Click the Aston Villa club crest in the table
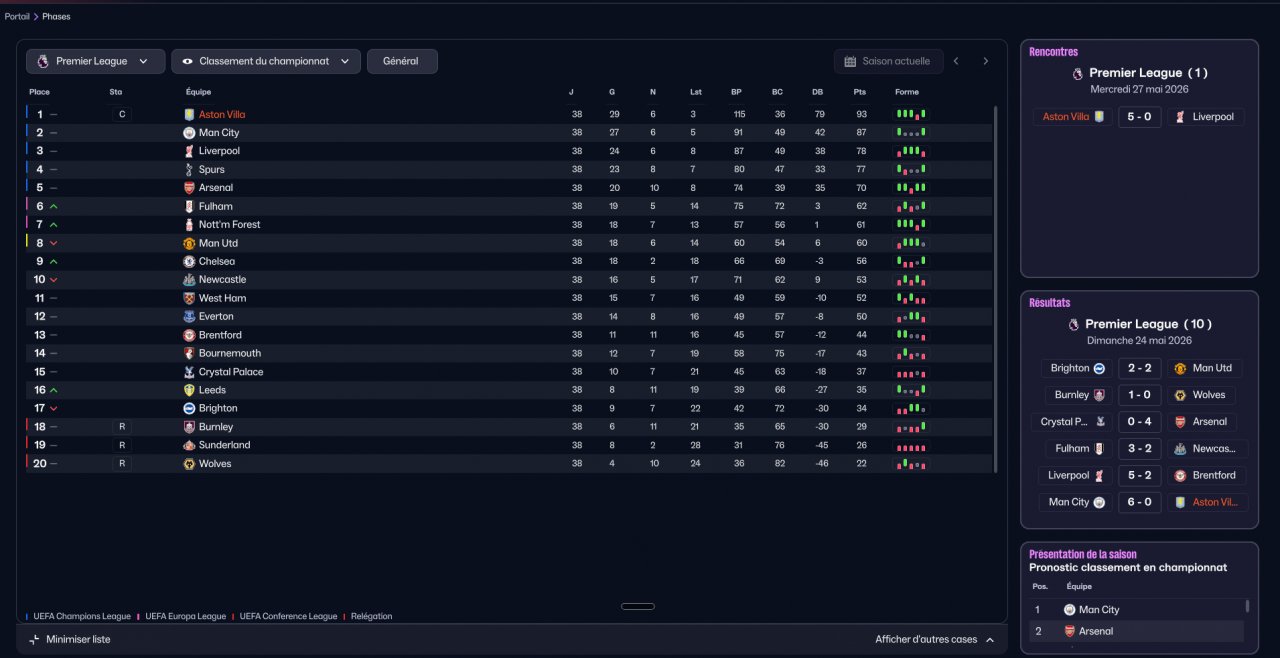Viewport: 1280px width, 658px height. 189,114
